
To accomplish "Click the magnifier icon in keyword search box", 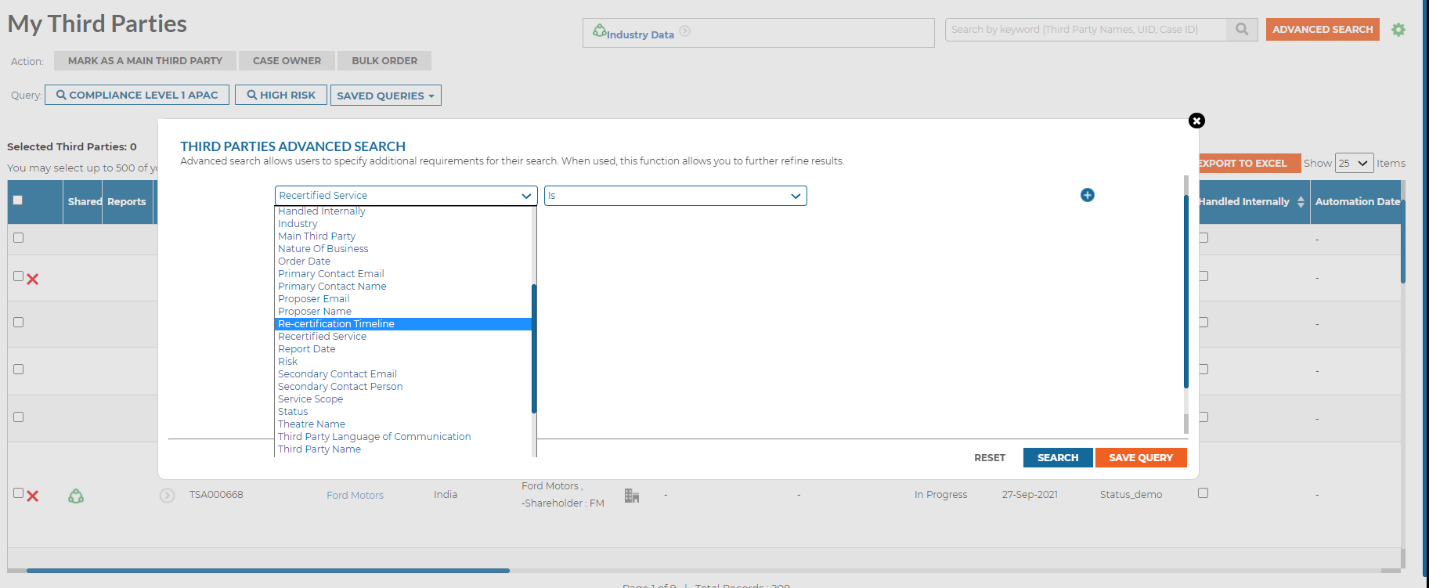I will 1241,29.
